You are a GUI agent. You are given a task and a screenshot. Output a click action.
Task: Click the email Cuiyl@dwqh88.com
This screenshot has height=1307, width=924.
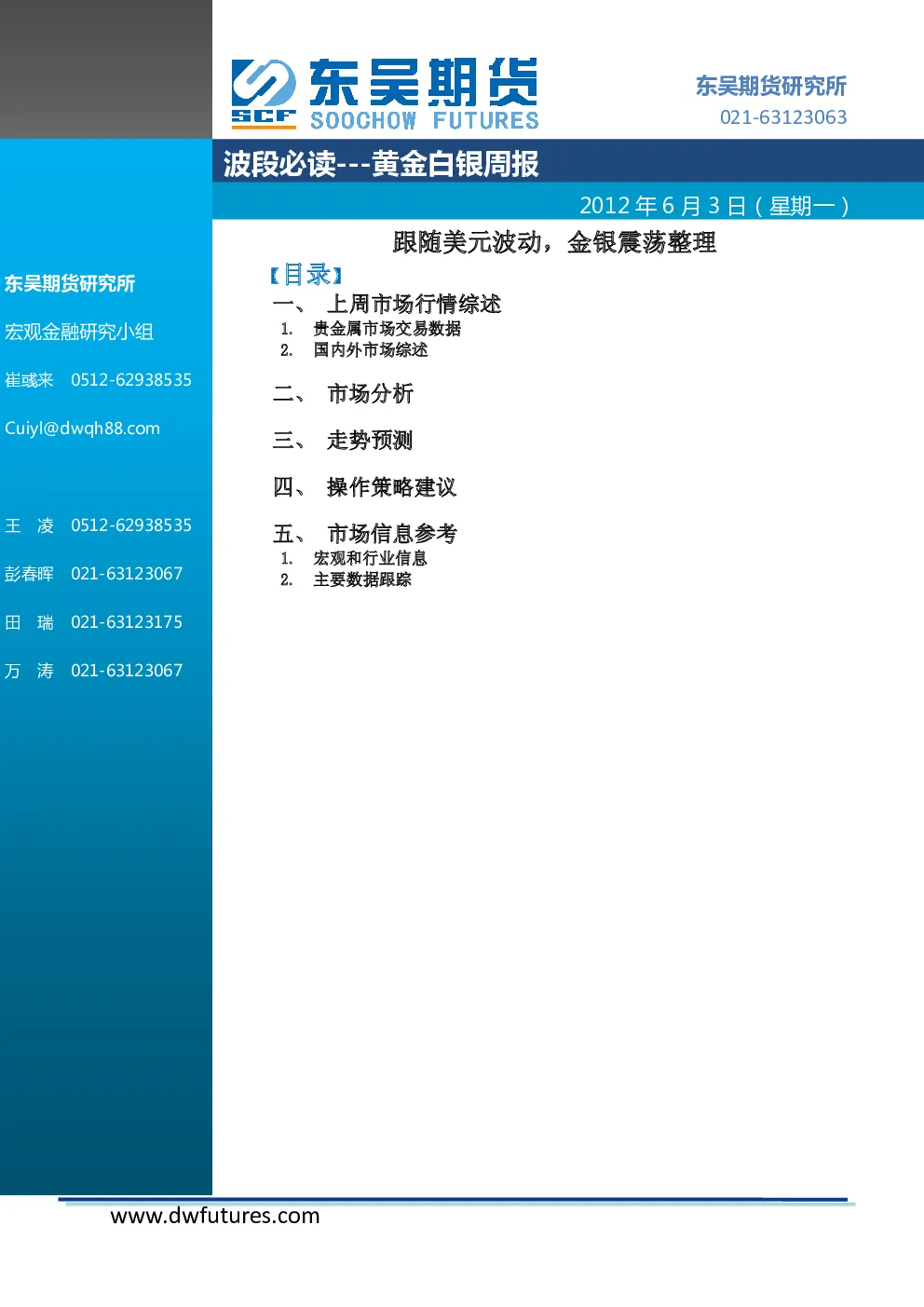coord(82,429)
